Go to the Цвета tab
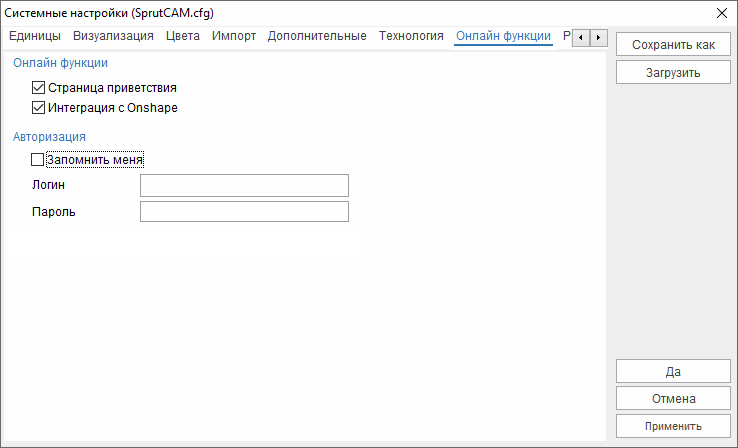738x448 pixels. point(183,36)
